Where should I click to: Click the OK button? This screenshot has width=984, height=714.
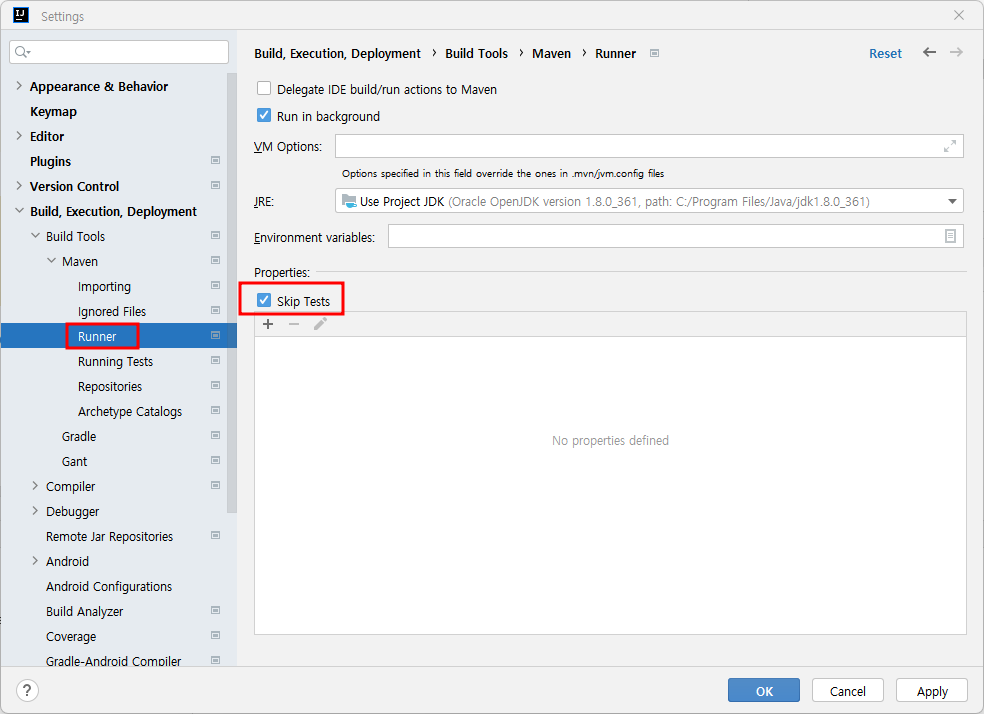click(764, 691)
